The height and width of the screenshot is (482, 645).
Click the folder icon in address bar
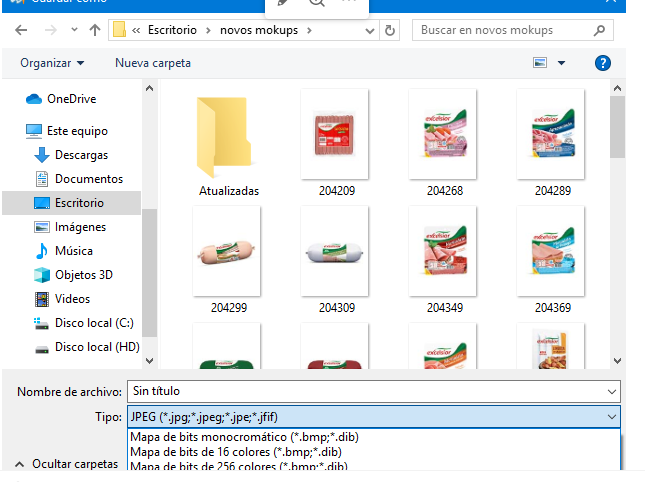click(x=119, y=30)
